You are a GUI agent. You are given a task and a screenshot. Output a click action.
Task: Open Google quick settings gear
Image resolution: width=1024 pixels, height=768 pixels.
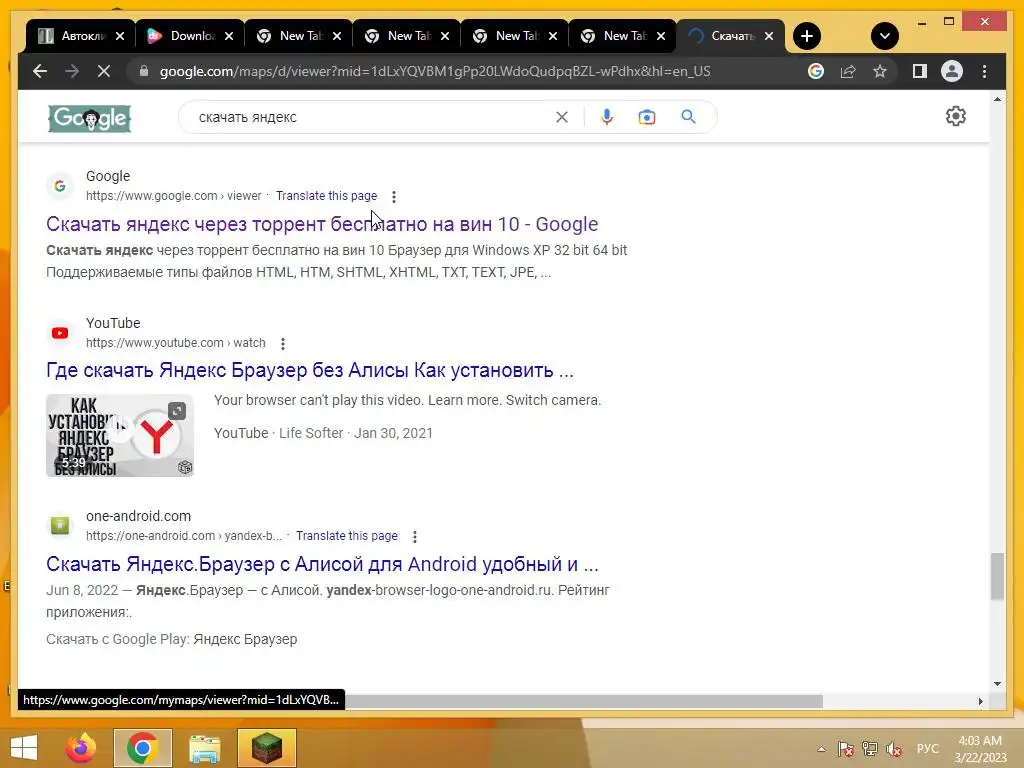coord(955,116)
